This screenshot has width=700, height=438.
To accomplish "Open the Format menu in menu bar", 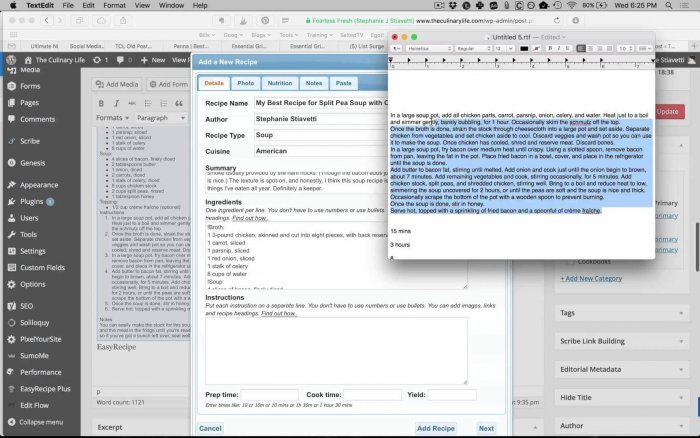I will pos(114,5).
